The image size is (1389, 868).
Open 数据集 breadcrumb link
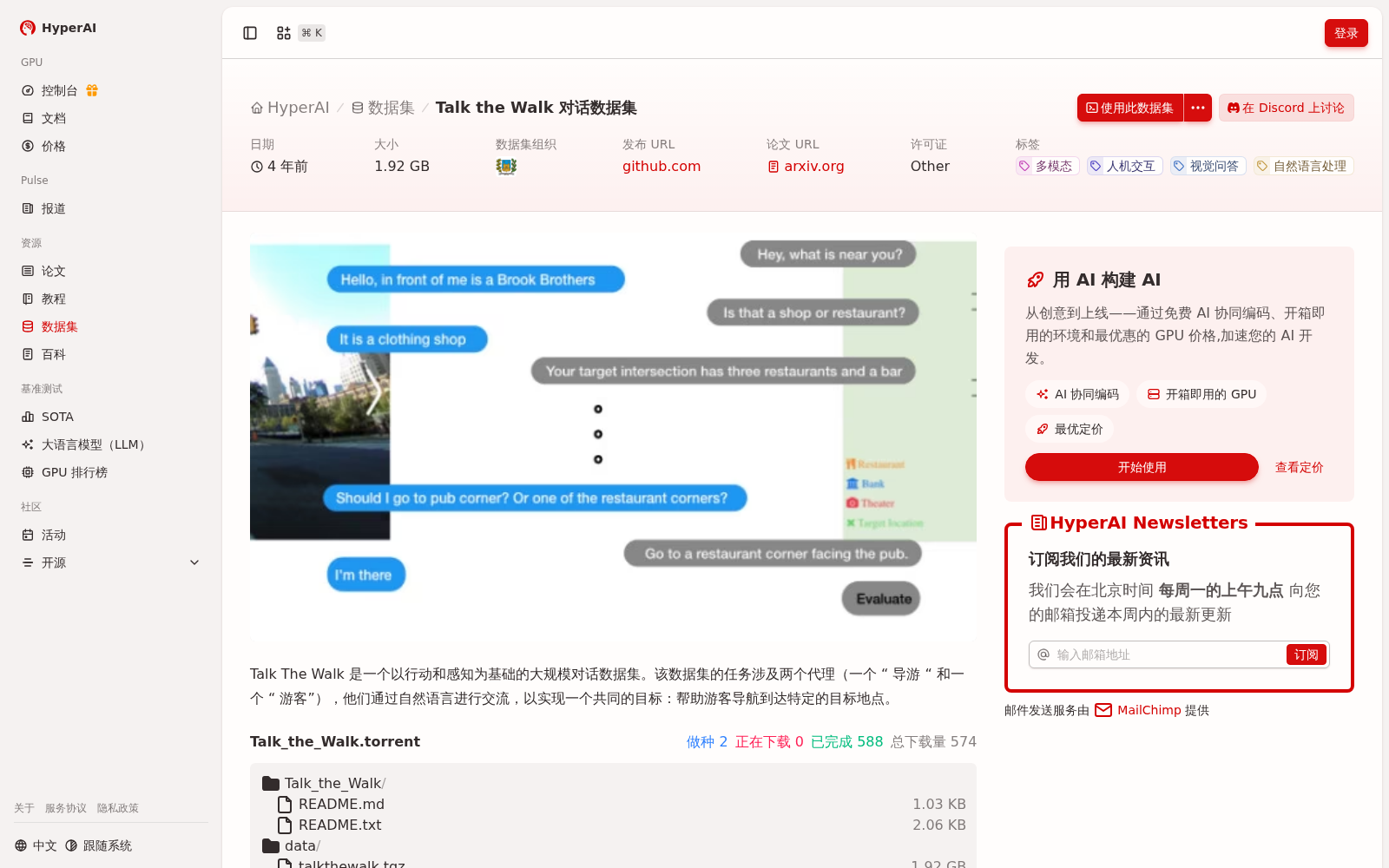point(383,108)
